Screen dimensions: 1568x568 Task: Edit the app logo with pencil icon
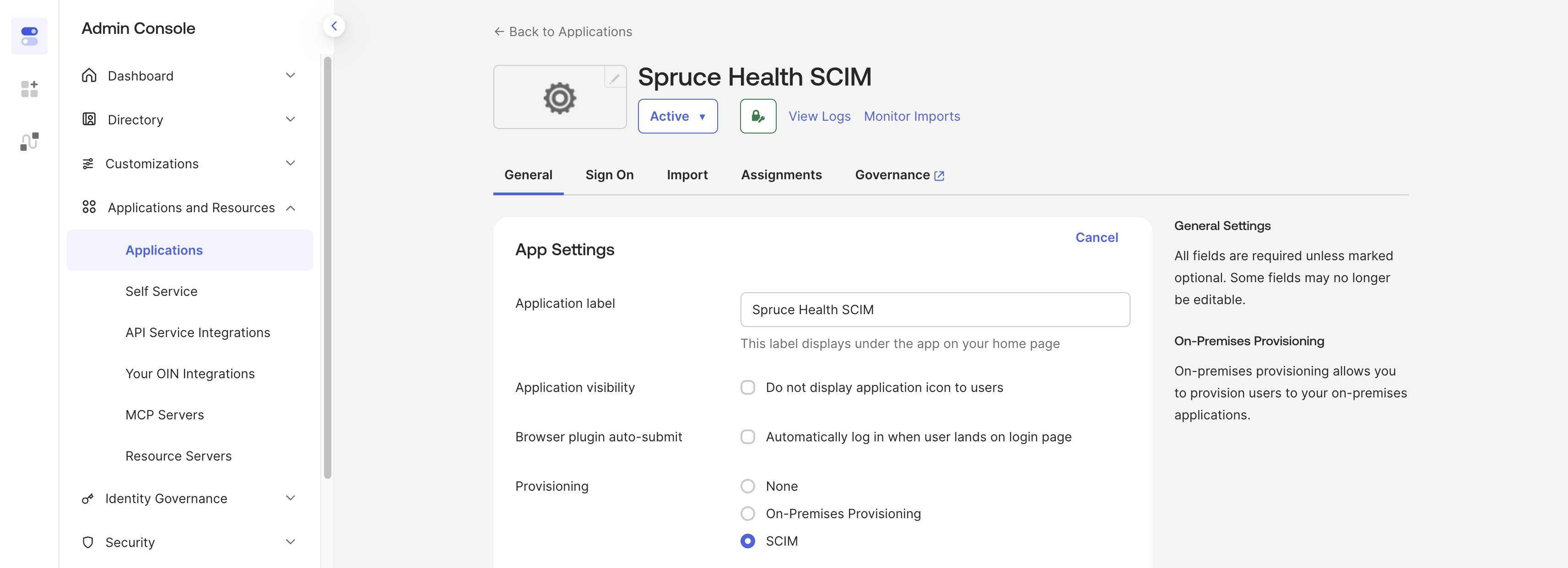click(x=615, y=78)
